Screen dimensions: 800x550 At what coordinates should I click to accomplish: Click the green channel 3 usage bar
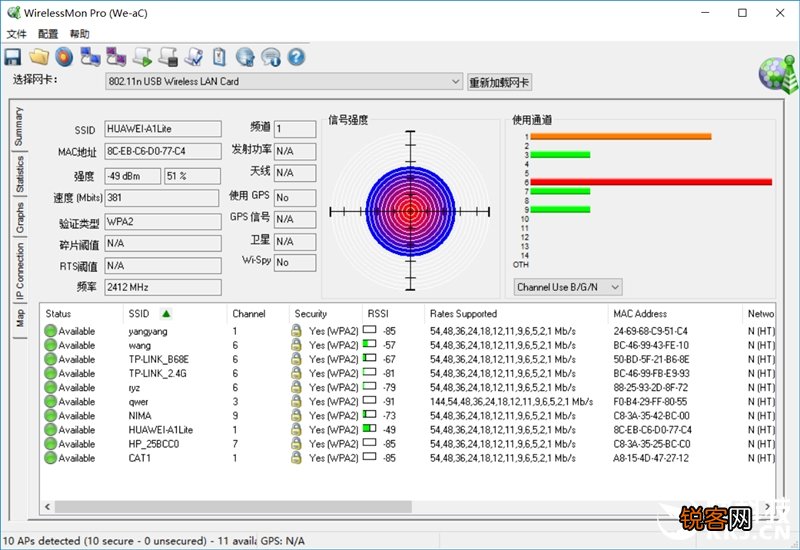tap(560, 155)
